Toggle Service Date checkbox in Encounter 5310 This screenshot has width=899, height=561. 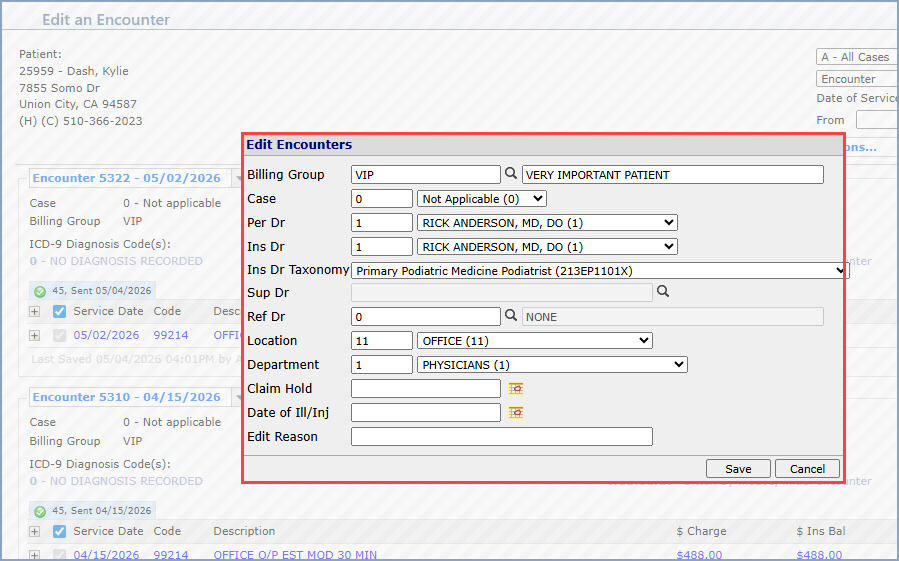[x=59, y=532]
